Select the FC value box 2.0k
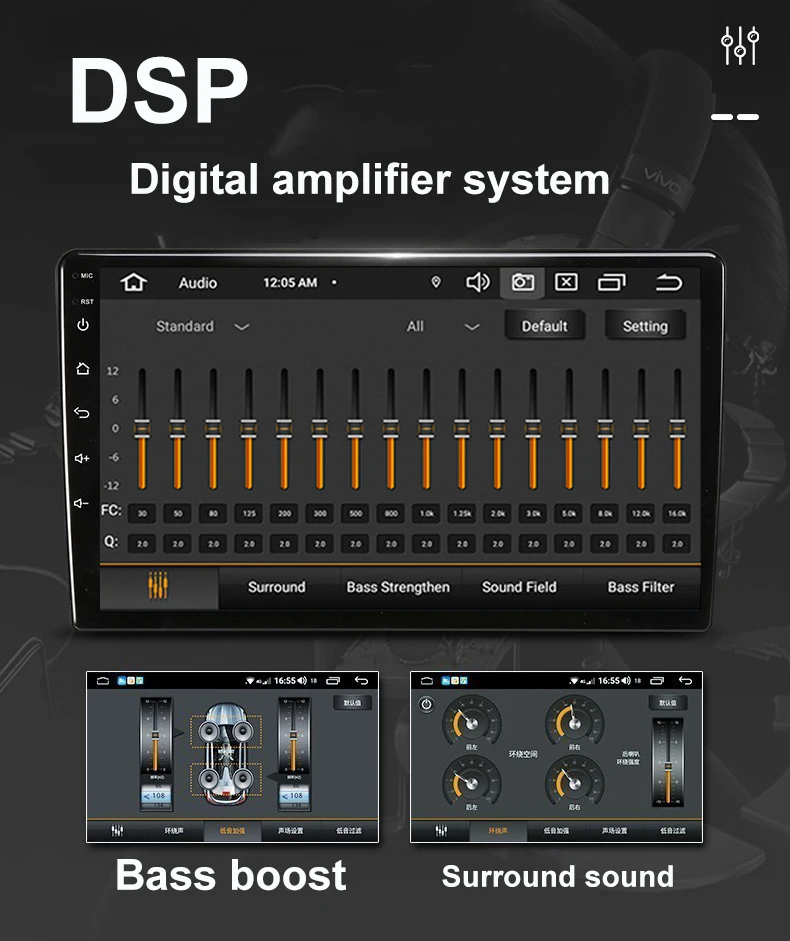The image size is (790, 941). (x=498, y=513)
